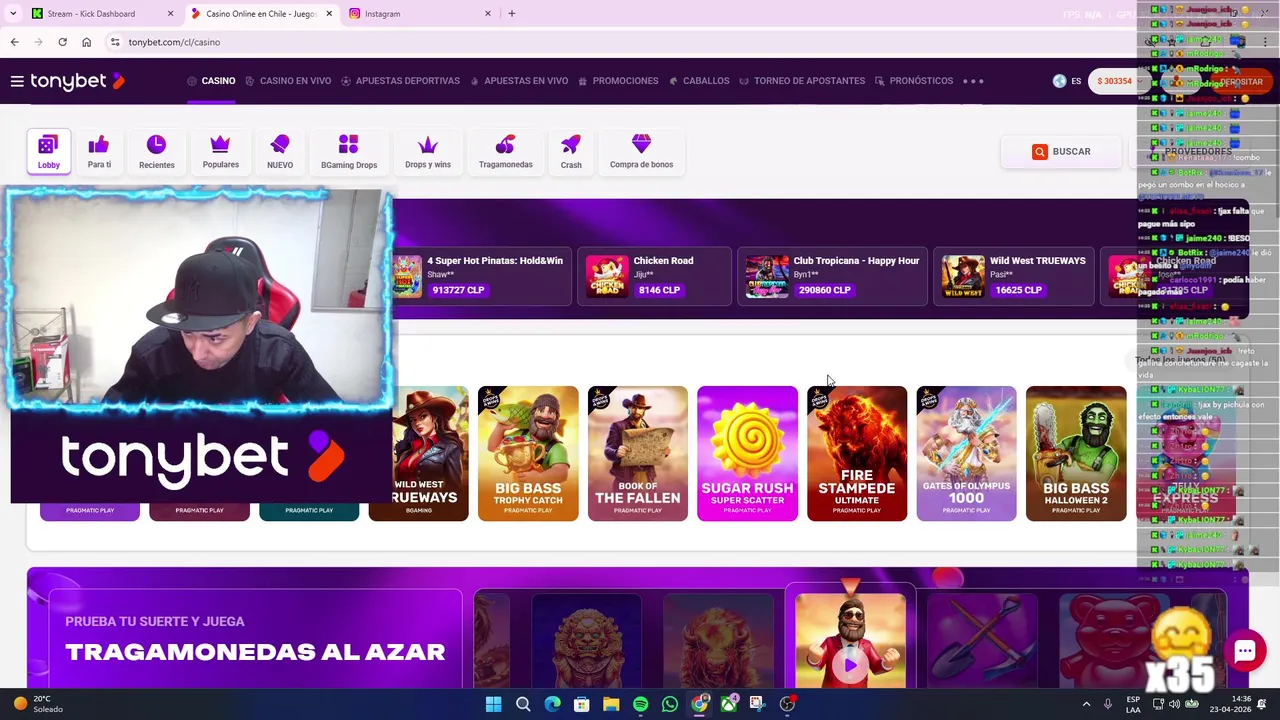
Task: Open the Crash rocket category
Action: tap(571, 152)
